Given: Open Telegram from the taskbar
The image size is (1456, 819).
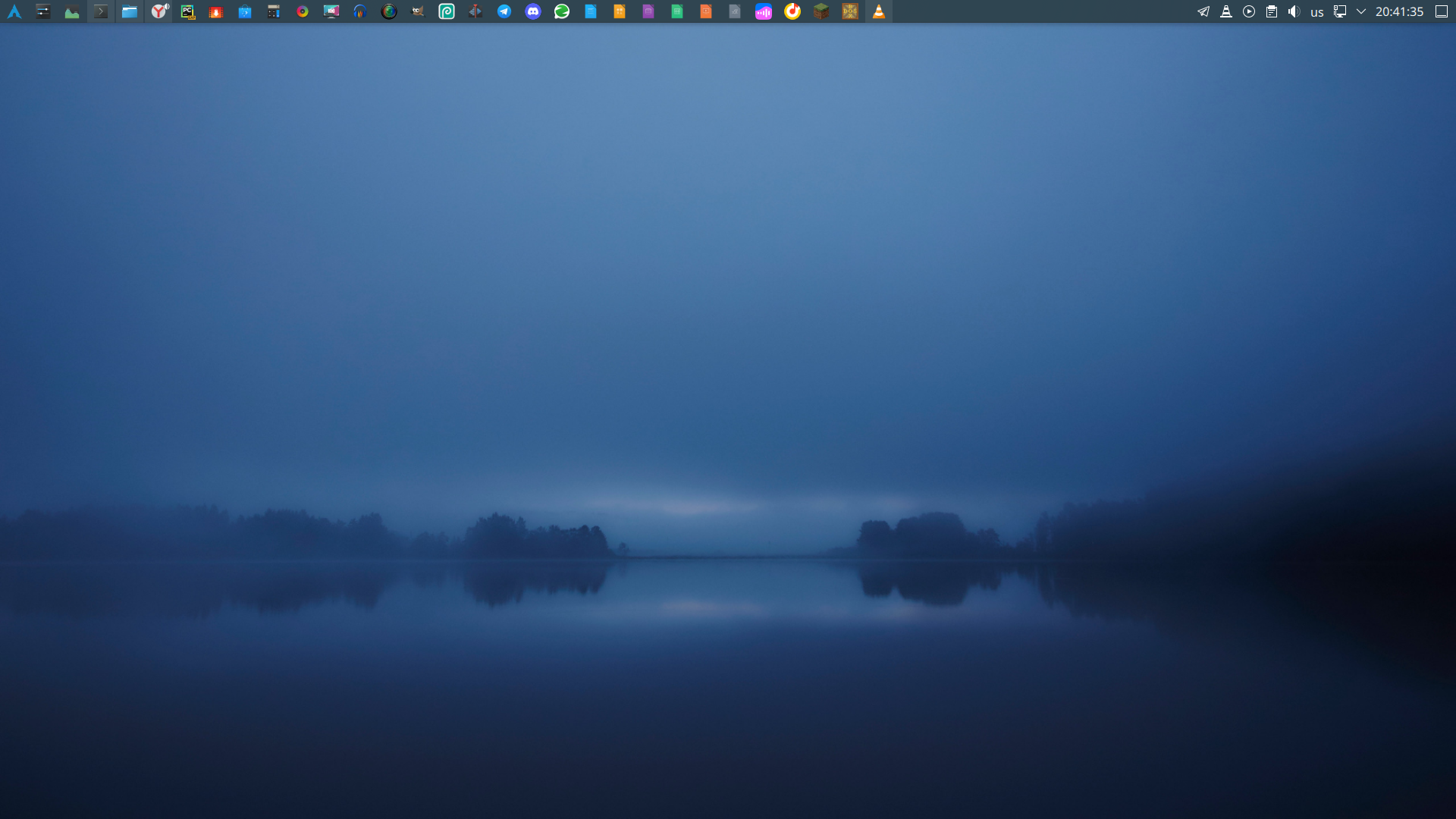Looking at the screenshot, I should pos(504,11).
